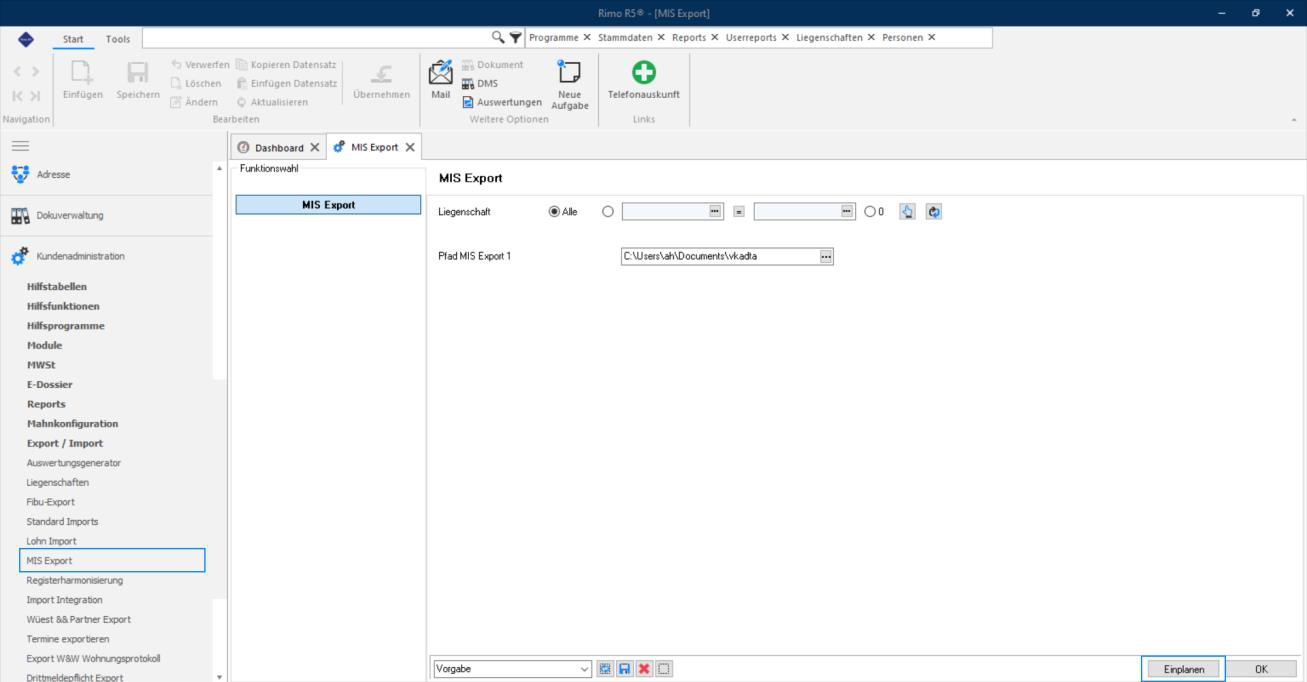Viewport: 1307px width, 682px height.
Task: Close the MIS Export tab
Action: tap(410, 147)
